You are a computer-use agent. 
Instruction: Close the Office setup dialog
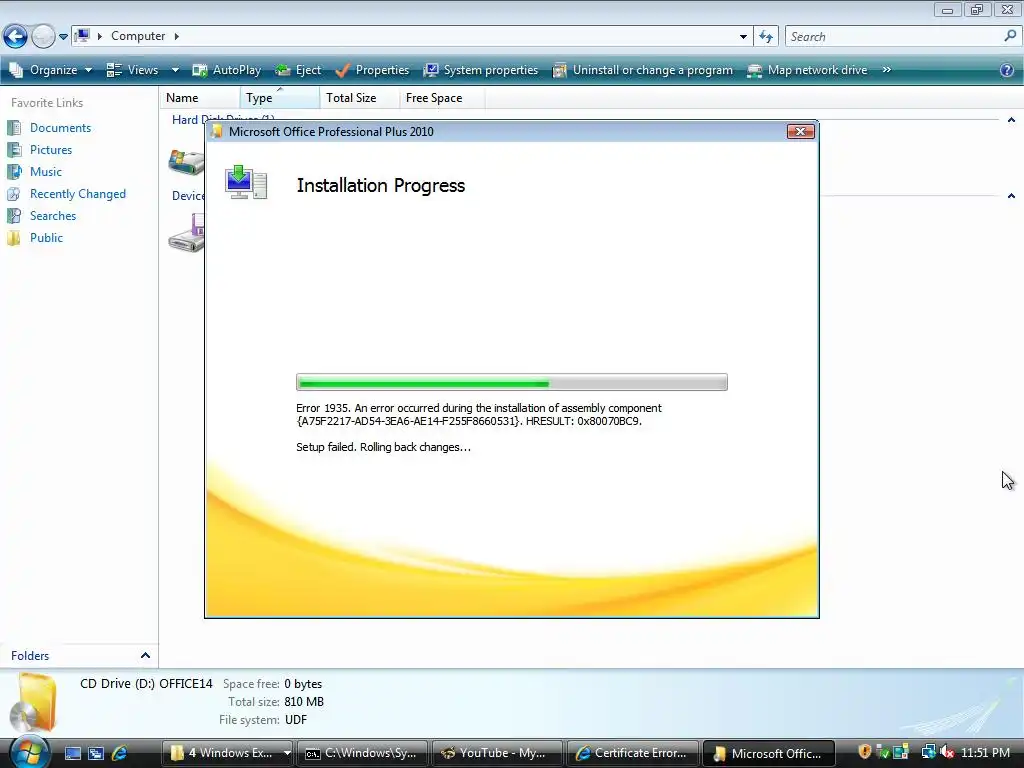click(800, 131)
